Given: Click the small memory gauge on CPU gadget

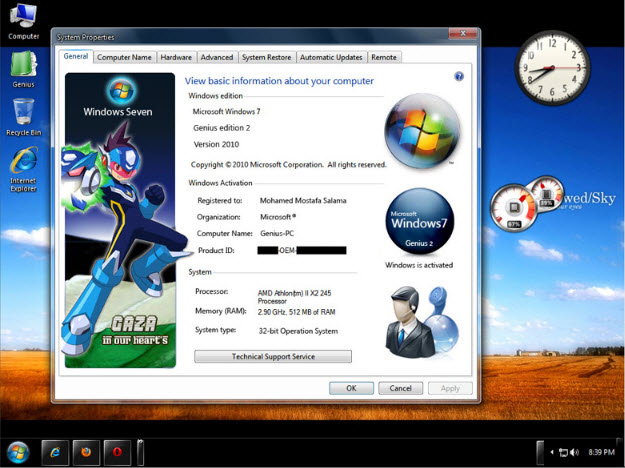Looking at the screenshot, I should tap(545, 194).
